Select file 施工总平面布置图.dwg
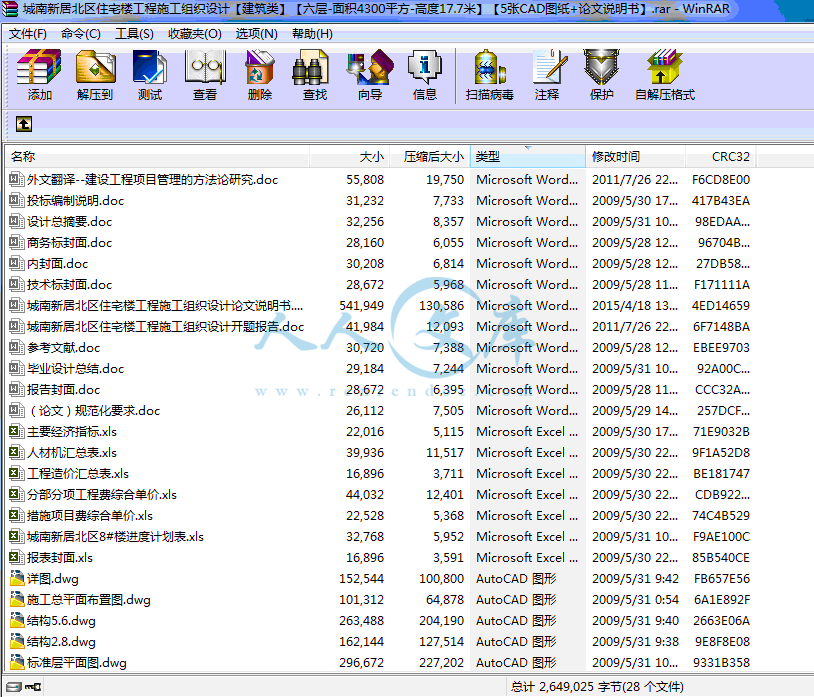The height and width of the screenshot is (697, 814). pos(88,599)
